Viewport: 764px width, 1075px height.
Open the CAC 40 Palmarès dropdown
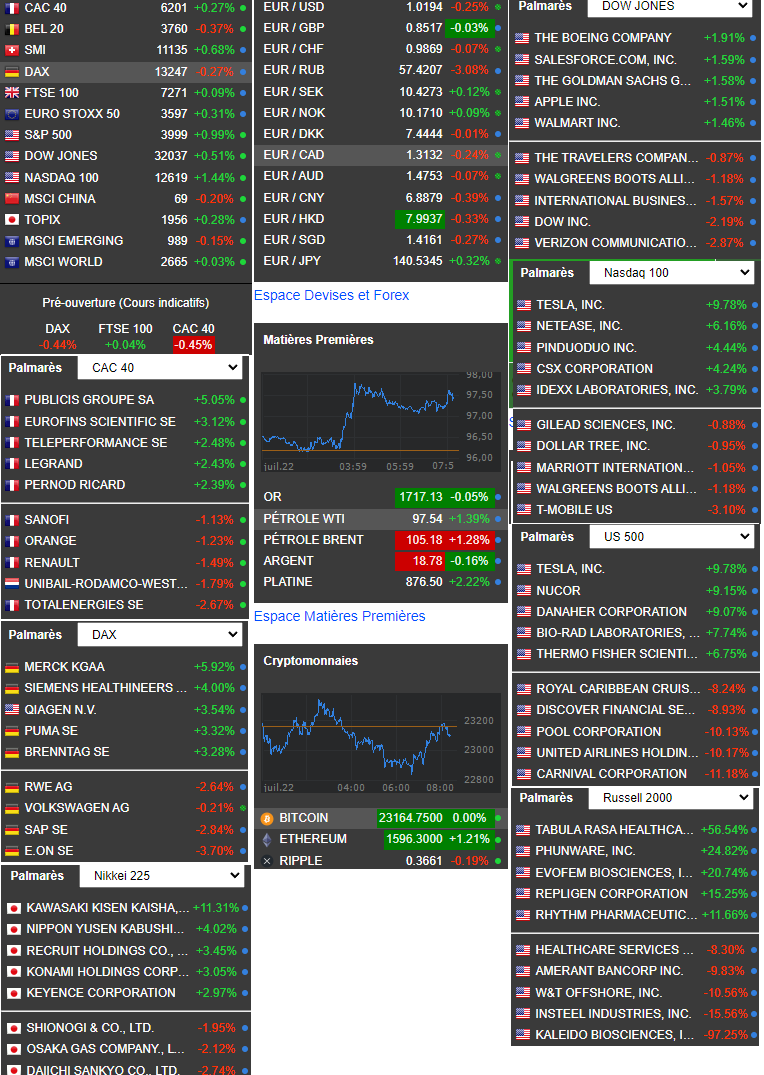pos(160,368)
